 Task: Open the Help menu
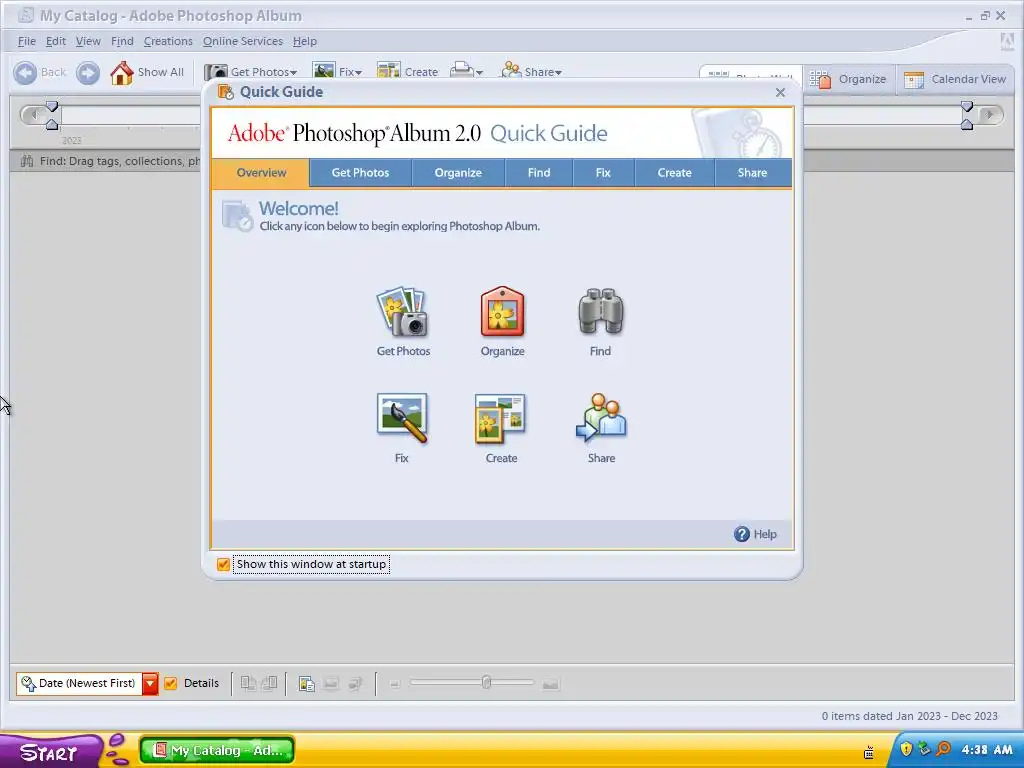pos(304,41)
